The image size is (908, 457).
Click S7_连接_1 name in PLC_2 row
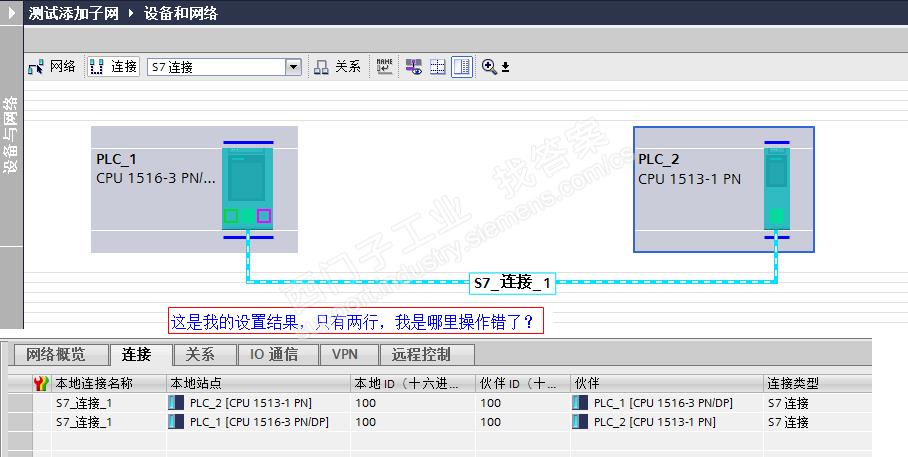(84, 403)
